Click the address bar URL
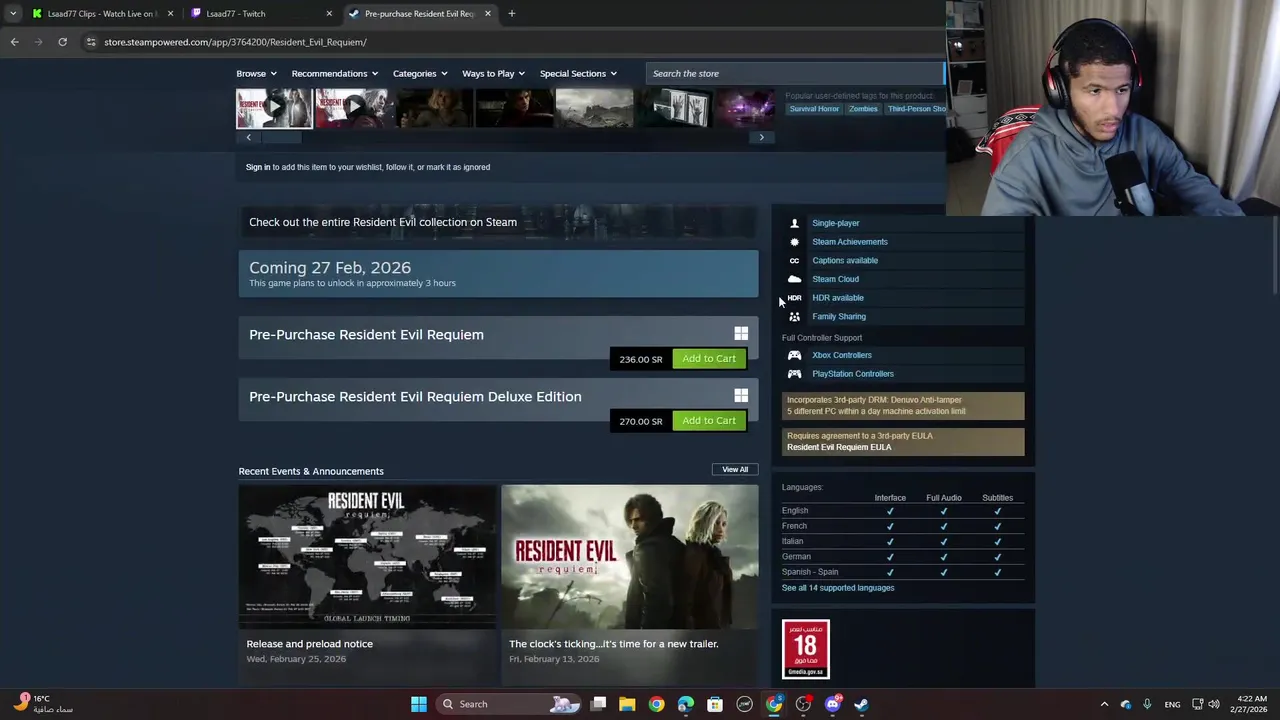The width and height of the screenshot is (1280, 720). (x=235, y=42)
